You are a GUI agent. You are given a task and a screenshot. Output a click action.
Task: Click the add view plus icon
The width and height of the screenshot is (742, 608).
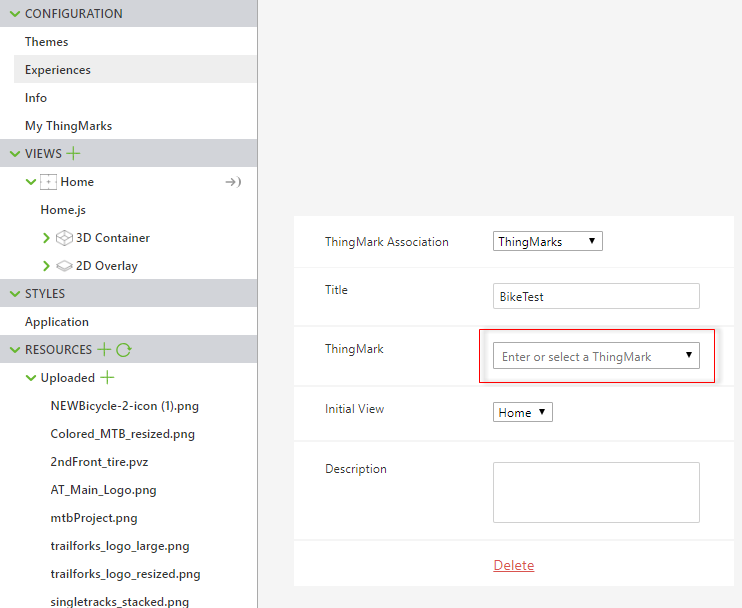click(x=73, y=154)
